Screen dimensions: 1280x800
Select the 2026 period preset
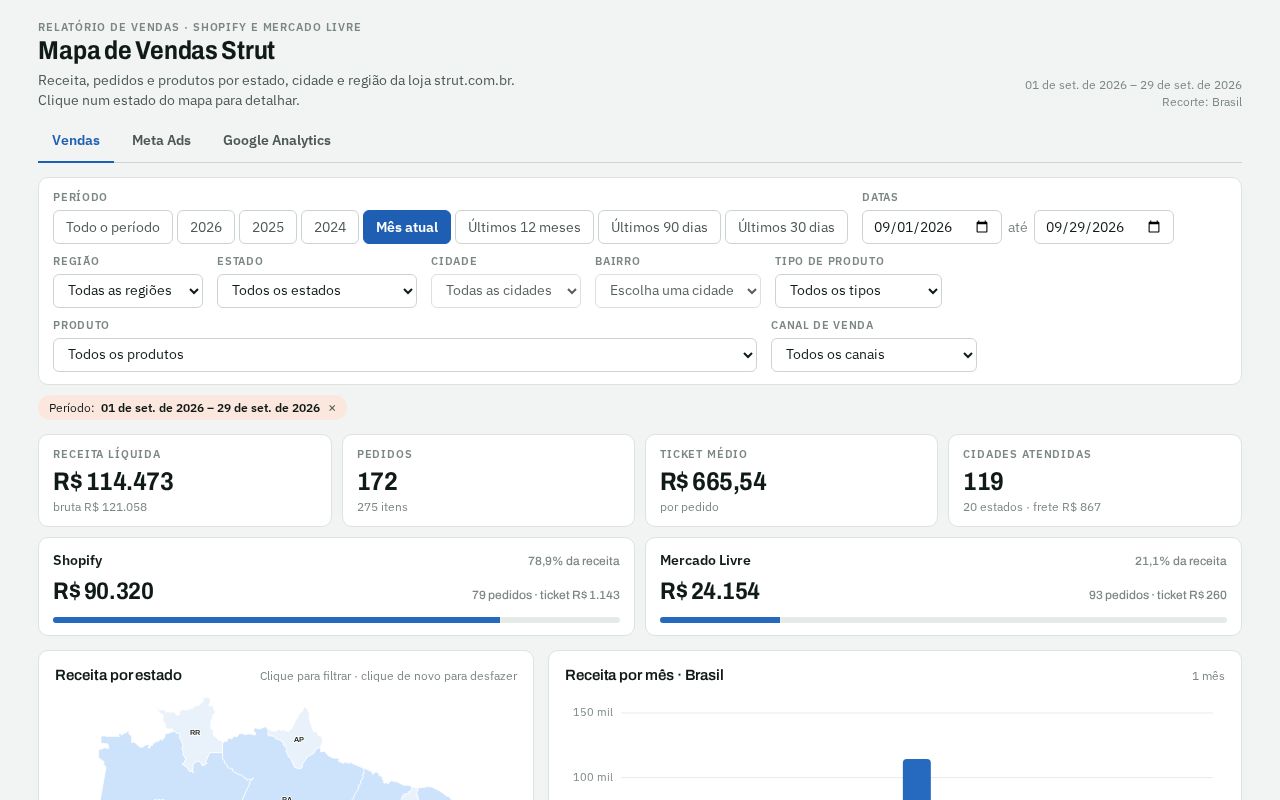click(x=206, y=227)
